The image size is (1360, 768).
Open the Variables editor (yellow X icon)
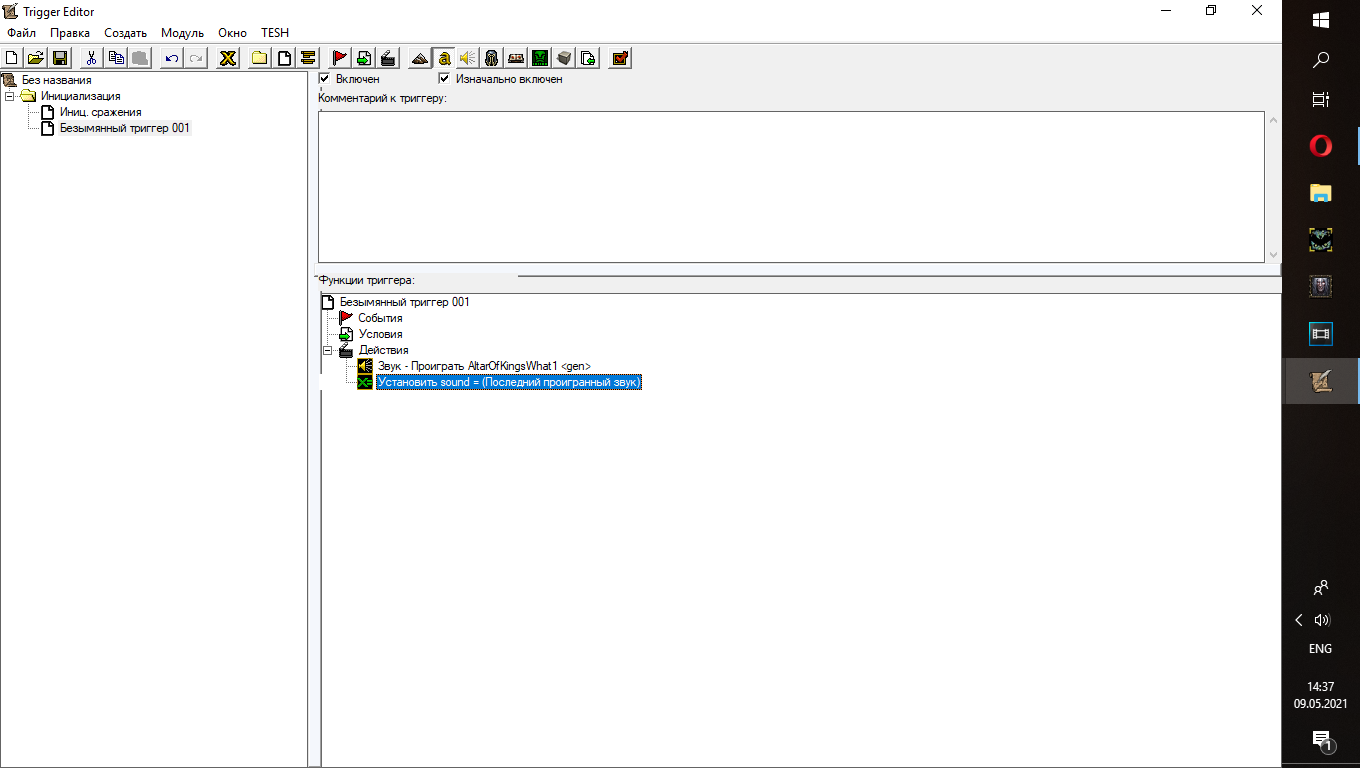tap(228, 58)
